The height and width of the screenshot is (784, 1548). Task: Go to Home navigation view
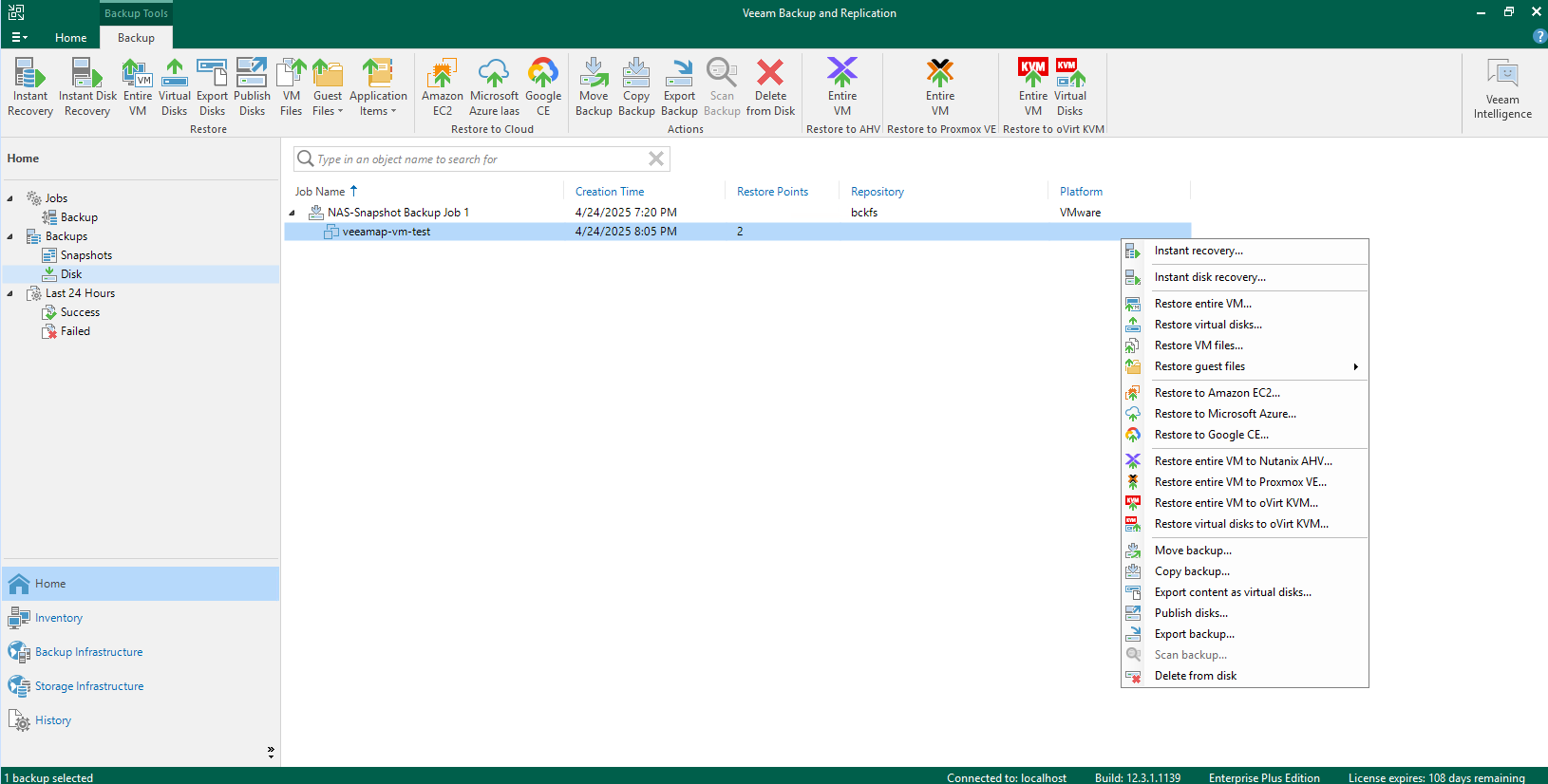pyautogui.click(x=141, y=584)
